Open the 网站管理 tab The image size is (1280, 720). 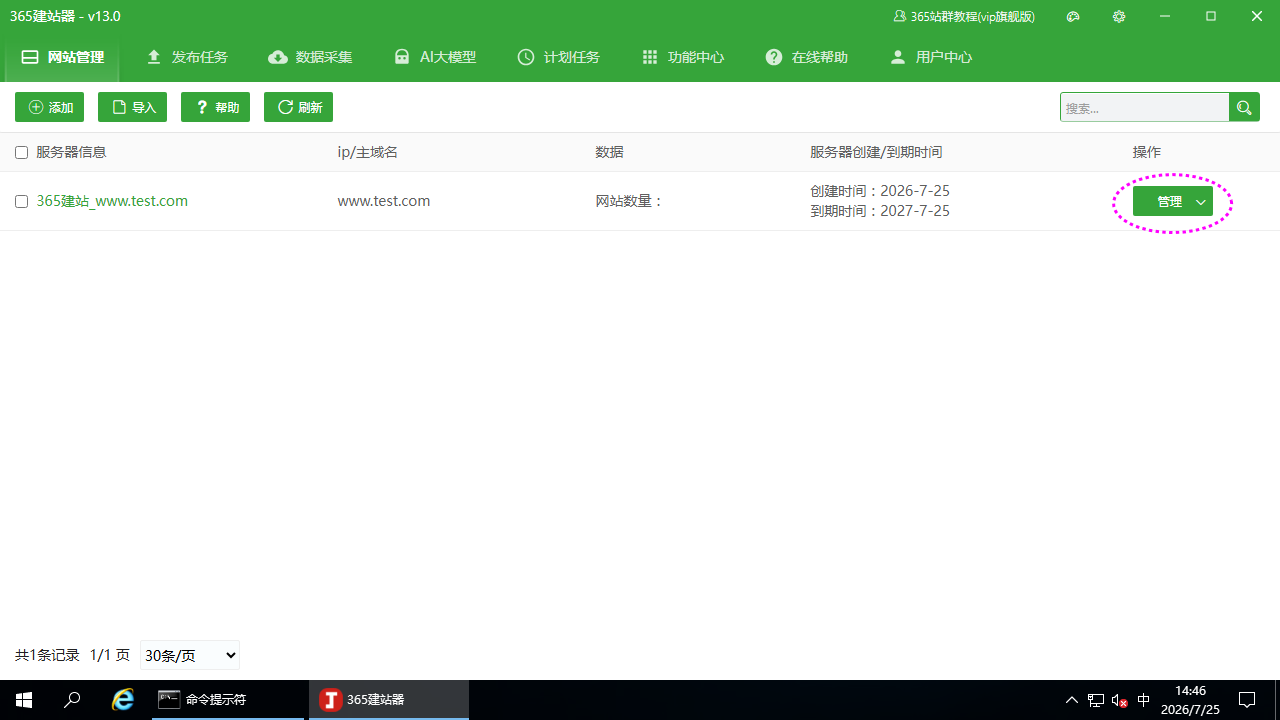pyautogui.click(x=62, y=57)
